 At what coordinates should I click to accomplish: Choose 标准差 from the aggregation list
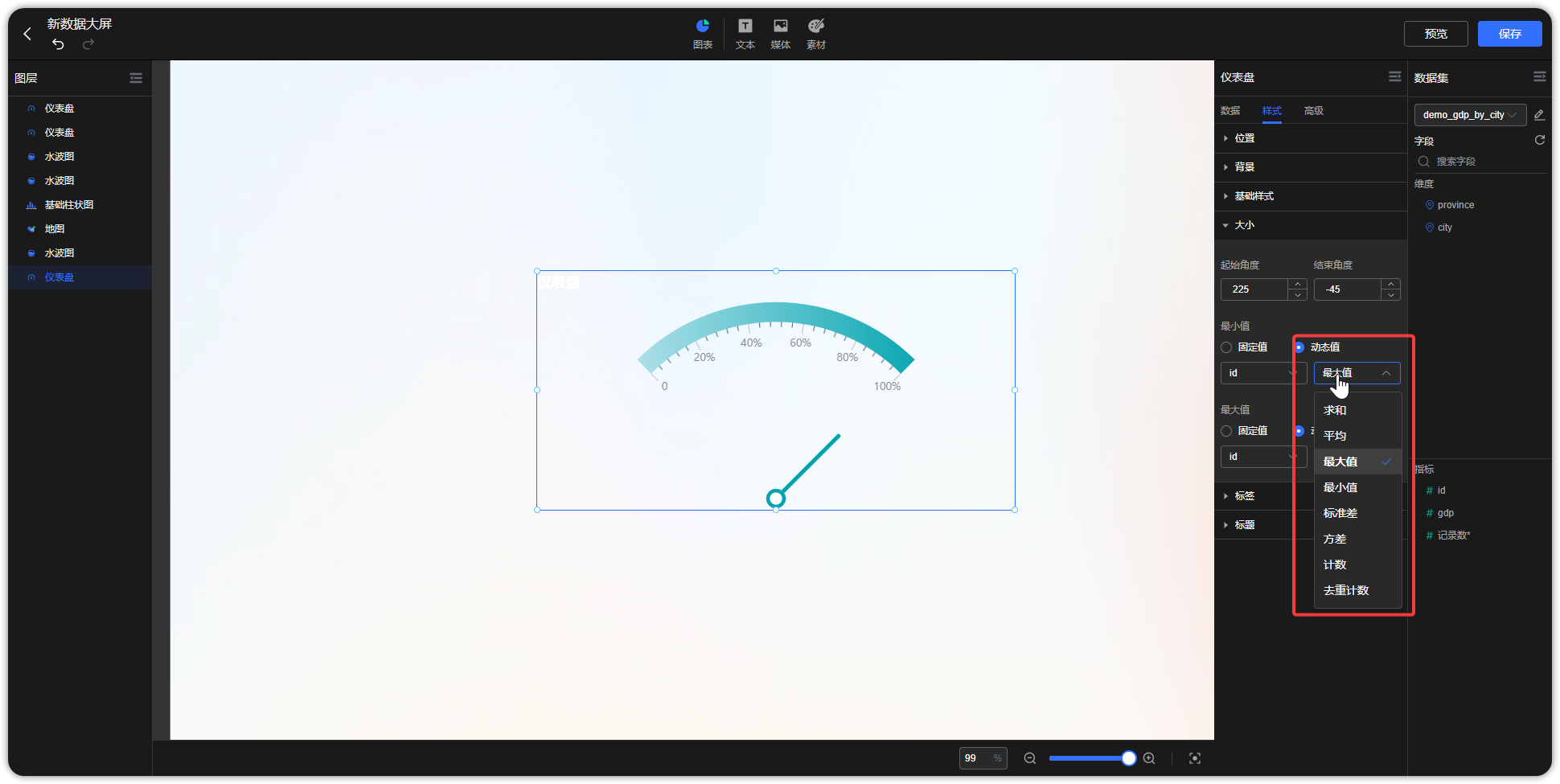pyautogui.click(x=1358, y=513)
